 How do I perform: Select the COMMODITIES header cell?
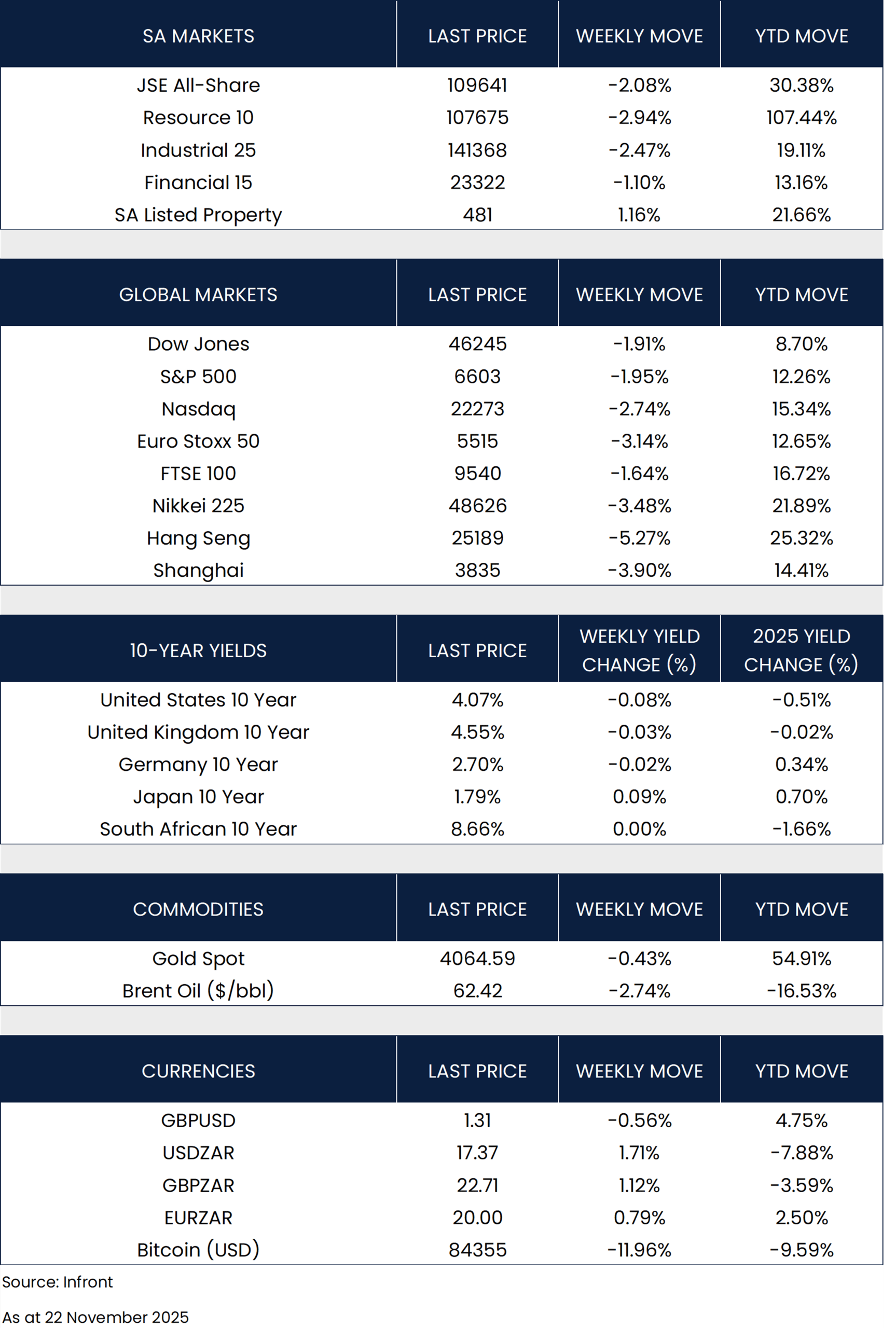click(198, 909)
